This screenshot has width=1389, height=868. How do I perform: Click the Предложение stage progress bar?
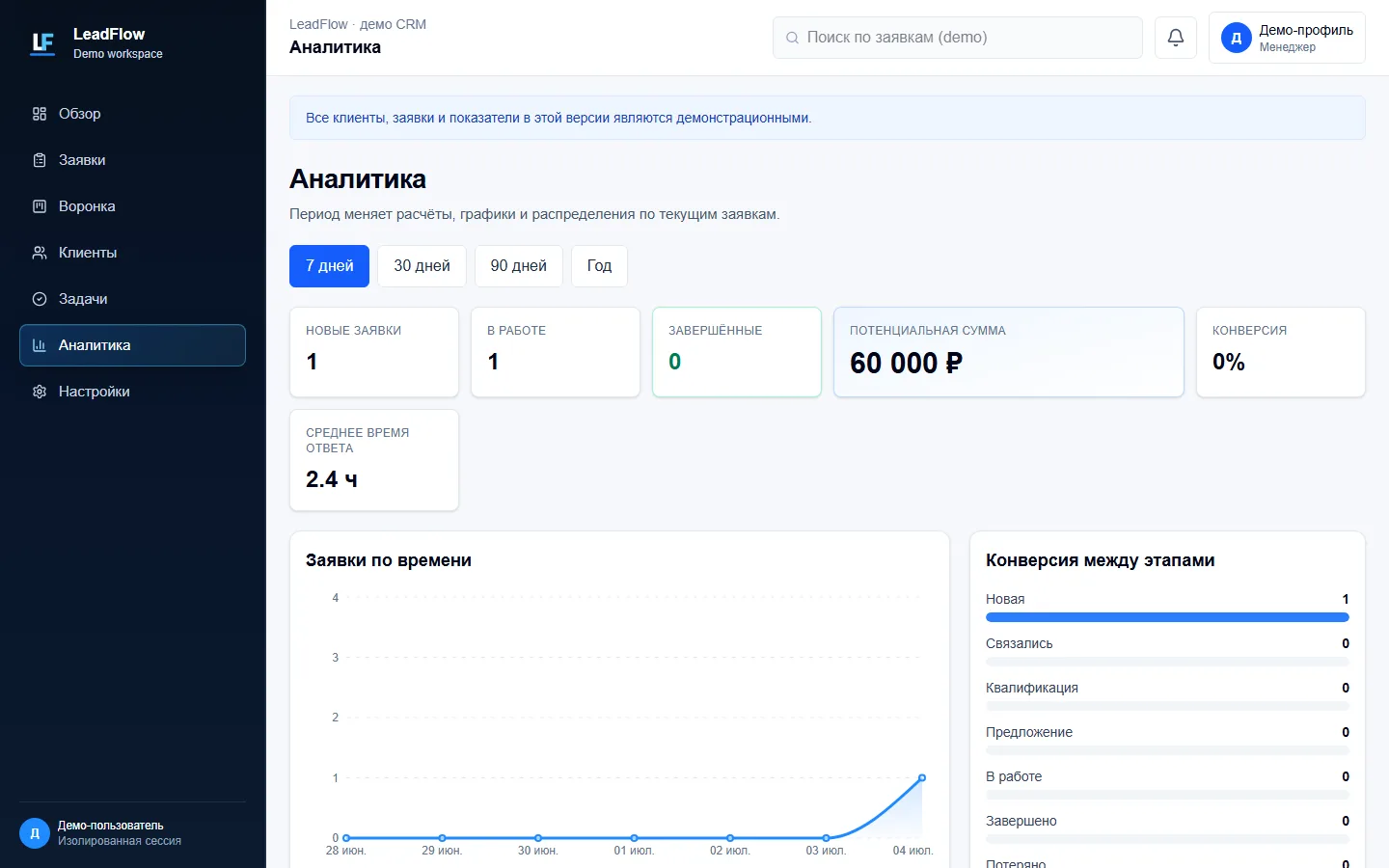click(x=1167, y=750)
